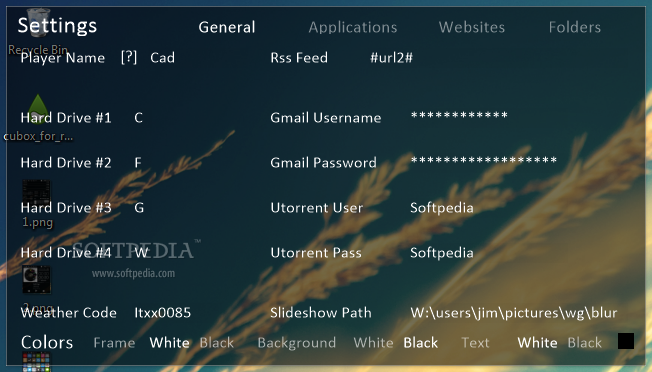Screen dimensions: 652x372
Task: Change Hard Drive #1 letter C
Action: click(x=138, y=118)
